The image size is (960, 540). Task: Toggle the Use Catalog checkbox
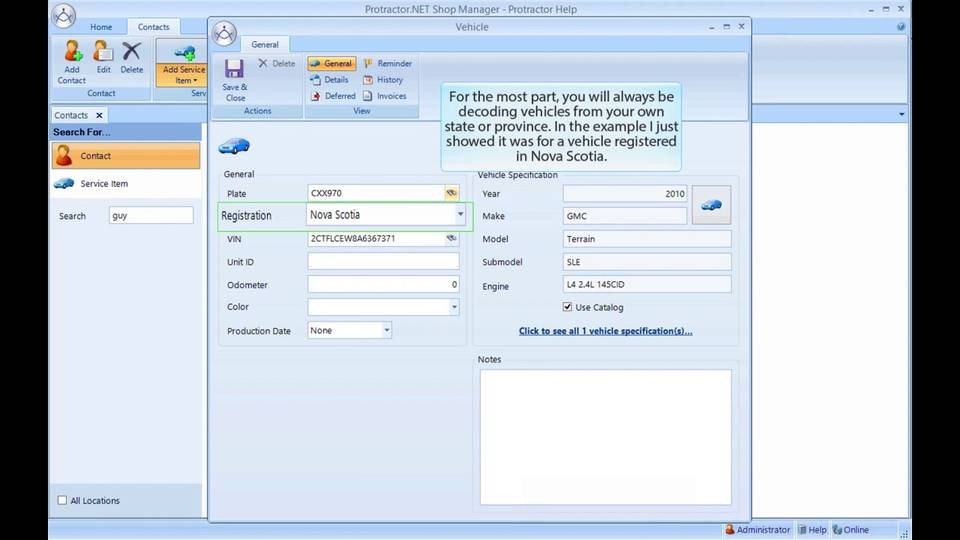coord(567,307)
